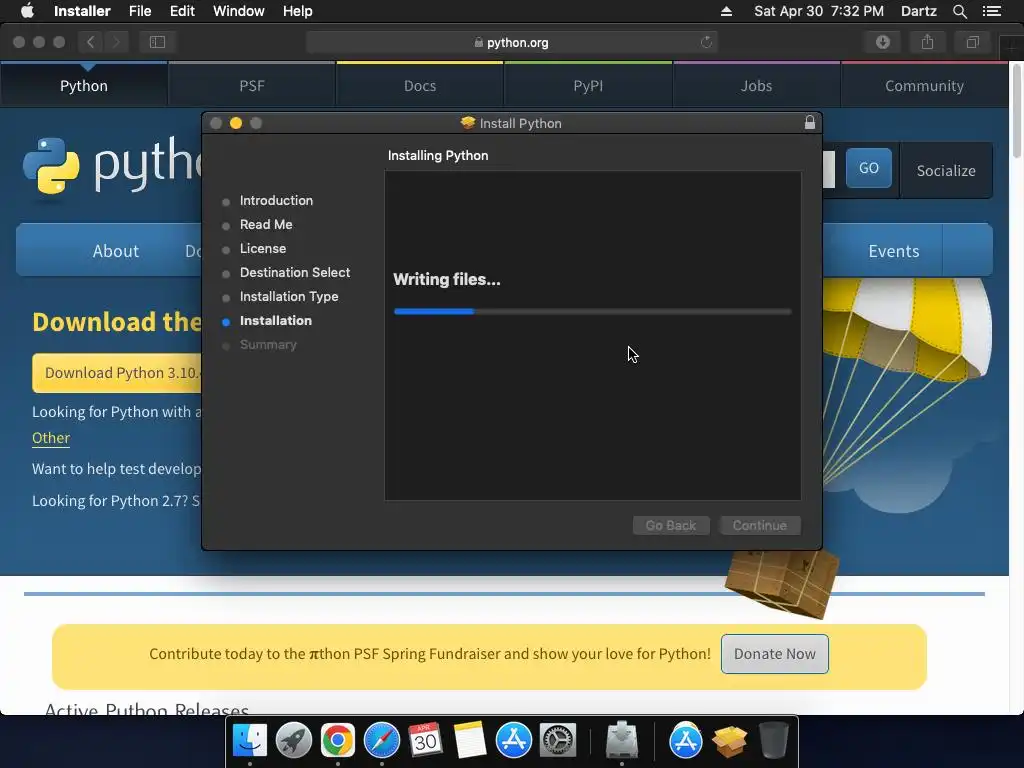Open the Edit menu

click(x=182, y=11)
